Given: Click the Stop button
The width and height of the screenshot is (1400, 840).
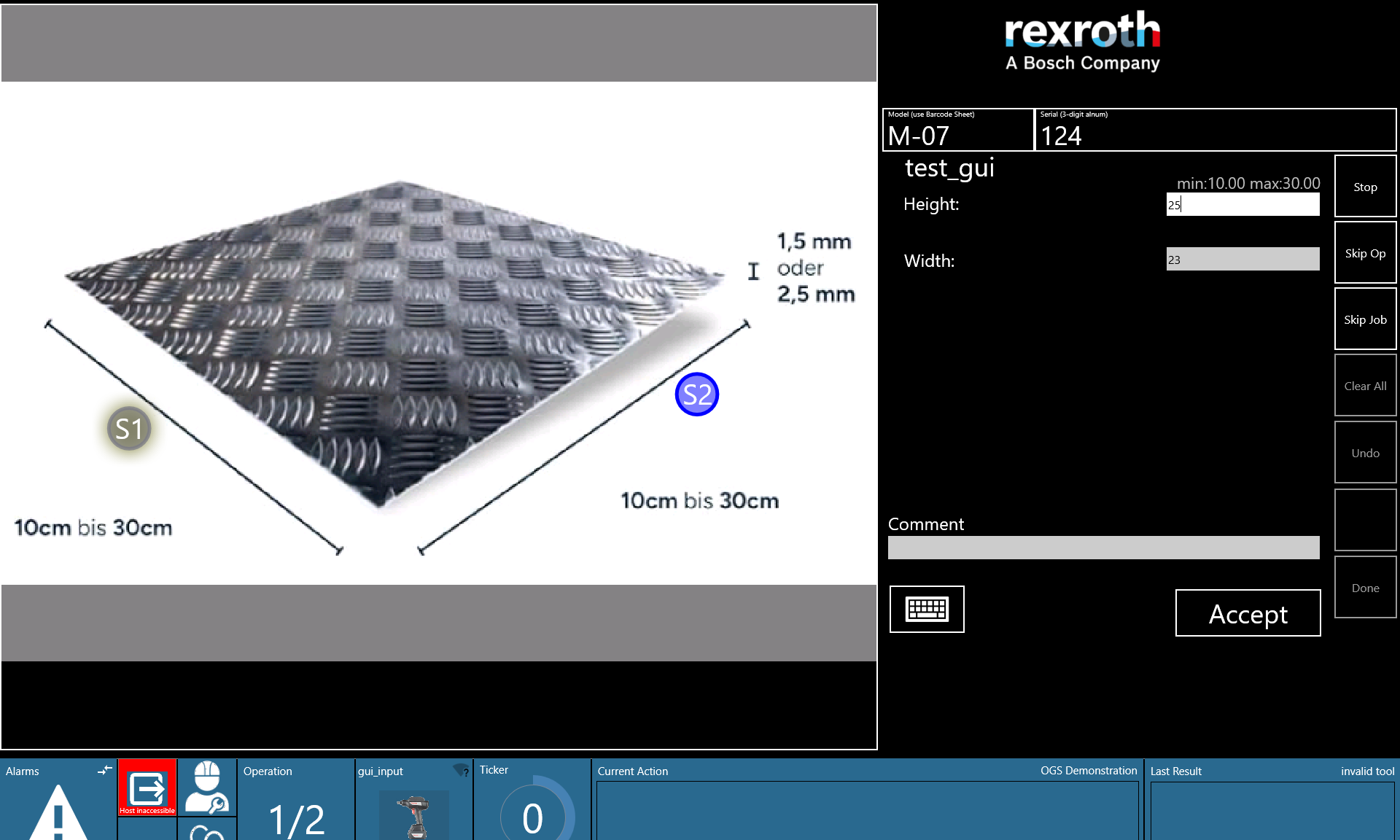Looking at the screenshot, I should click(x=1365, y=186).
